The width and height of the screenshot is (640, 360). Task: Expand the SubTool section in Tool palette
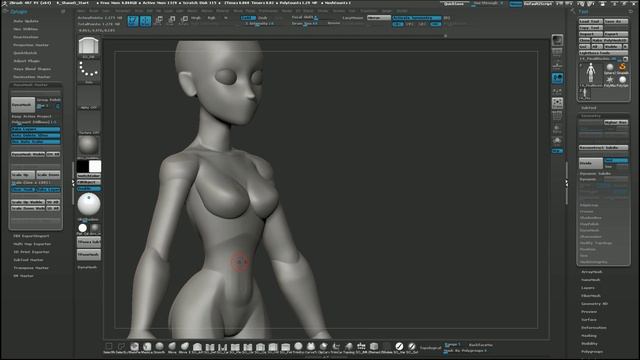pos(589,108)
